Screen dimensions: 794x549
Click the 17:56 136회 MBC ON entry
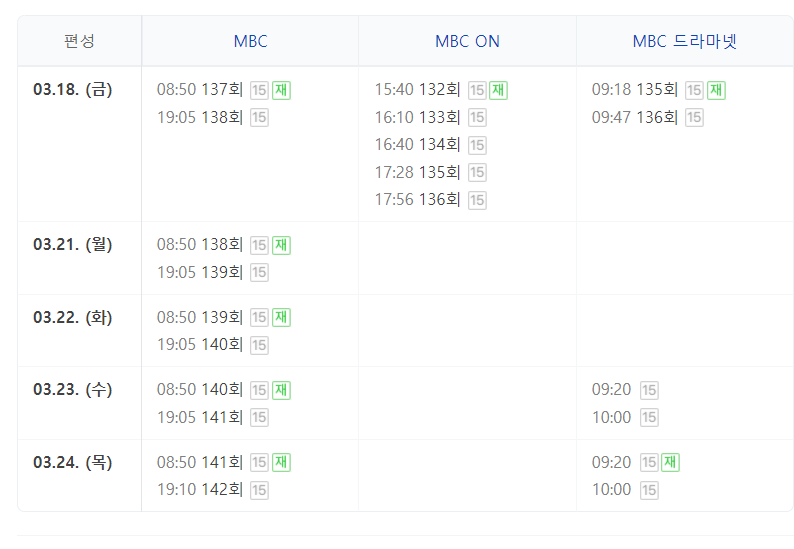(x=417, y=200)
